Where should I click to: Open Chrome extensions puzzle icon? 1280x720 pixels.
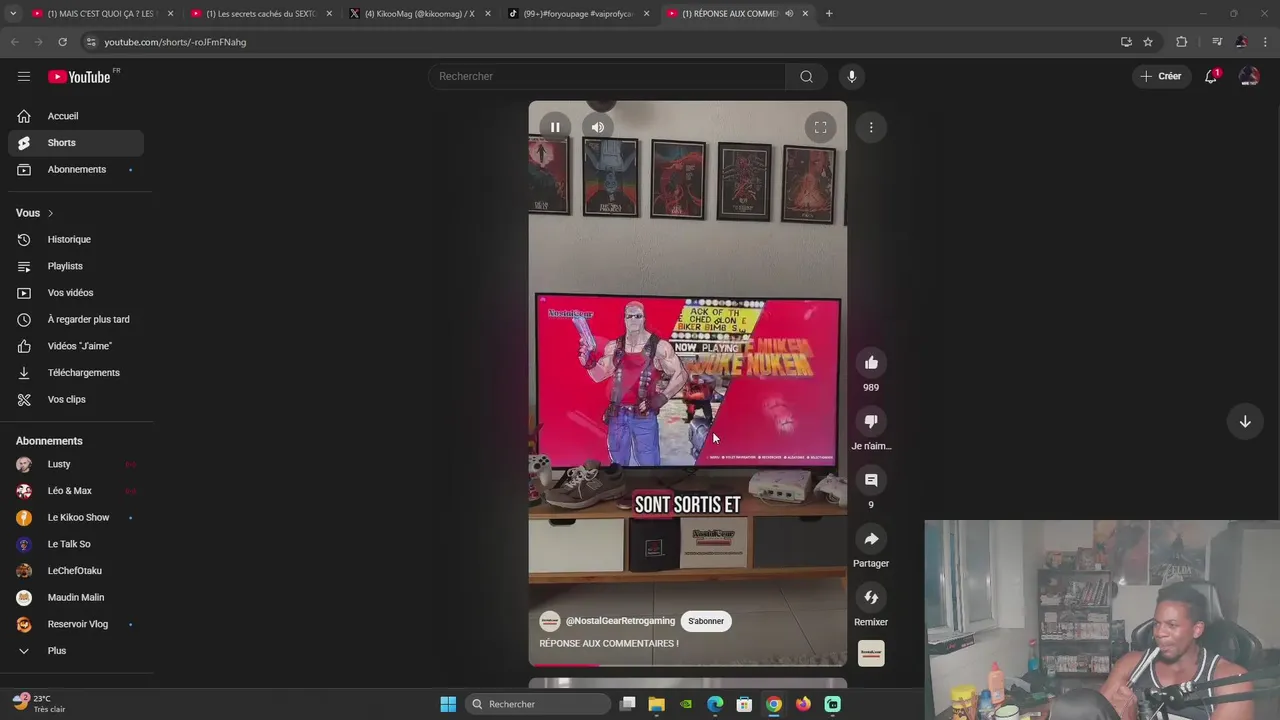click(1182, 42)
